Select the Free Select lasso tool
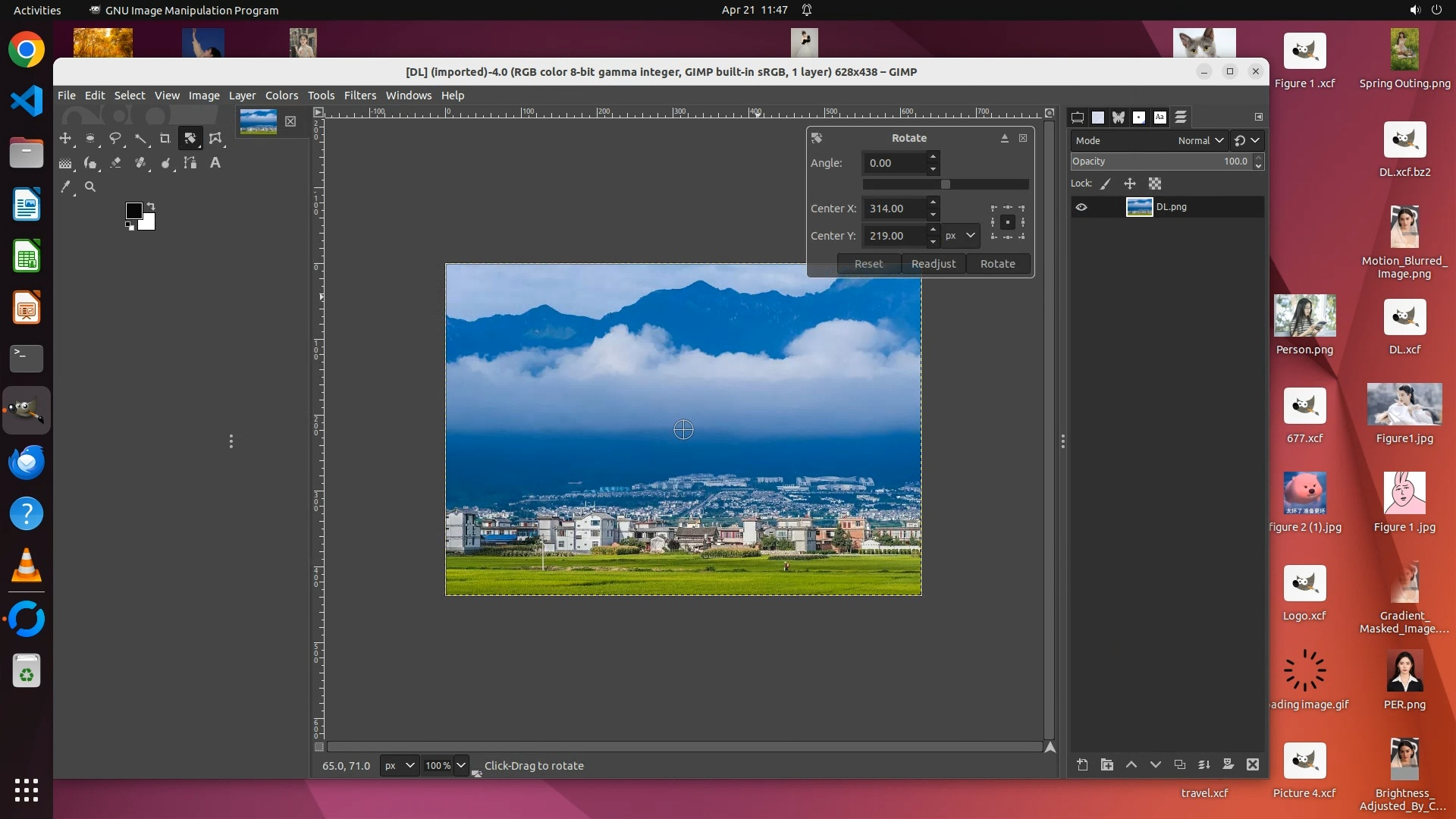 115,139
